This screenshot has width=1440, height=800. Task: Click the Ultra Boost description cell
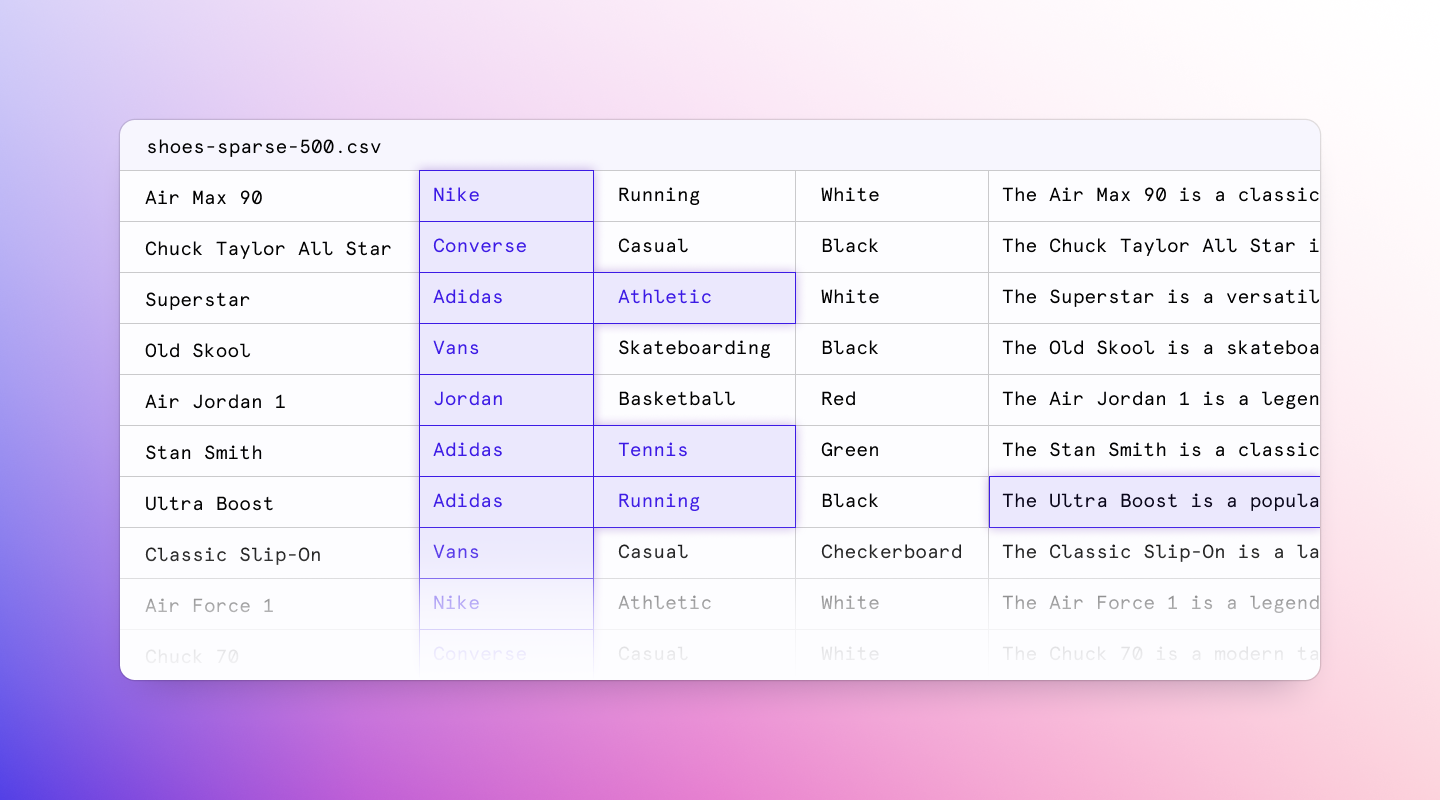(1150, 501)
